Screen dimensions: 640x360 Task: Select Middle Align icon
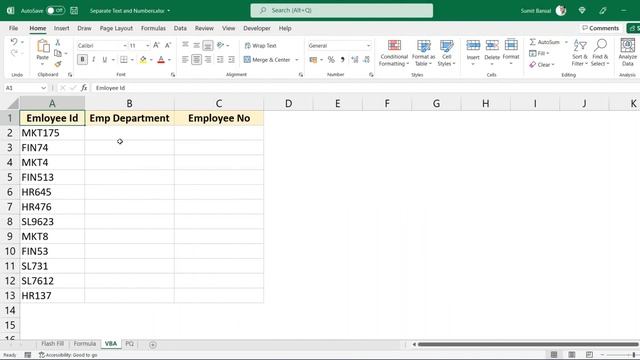click(x=196, y=45)
